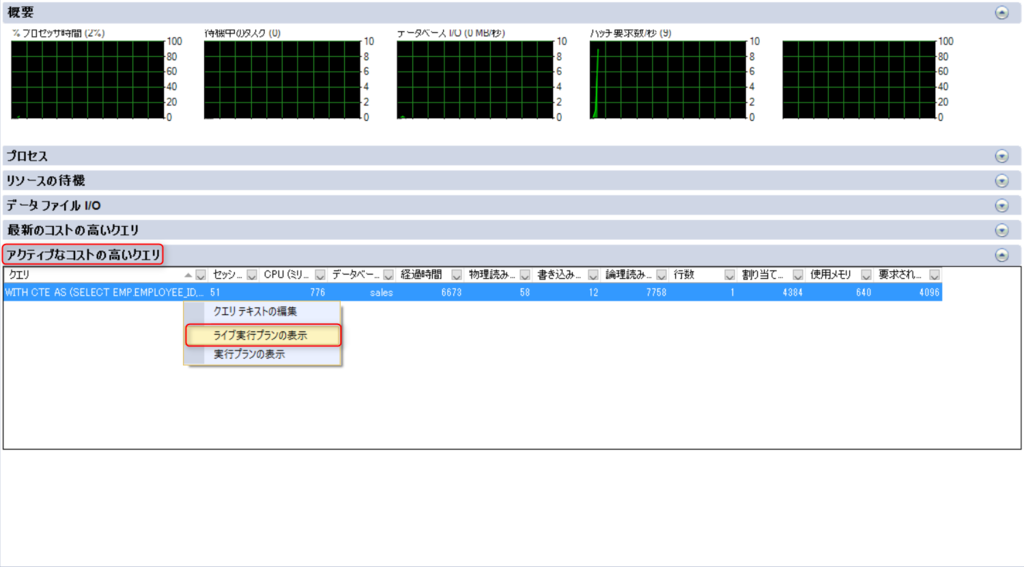Viewport: 1024px width, 567px height.
Task: Collapse the 概要 overview section
Action: 1001,12
